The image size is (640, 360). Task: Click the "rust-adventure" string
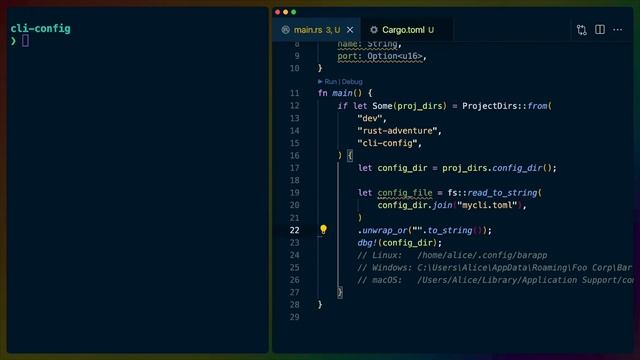click(397, 131)
